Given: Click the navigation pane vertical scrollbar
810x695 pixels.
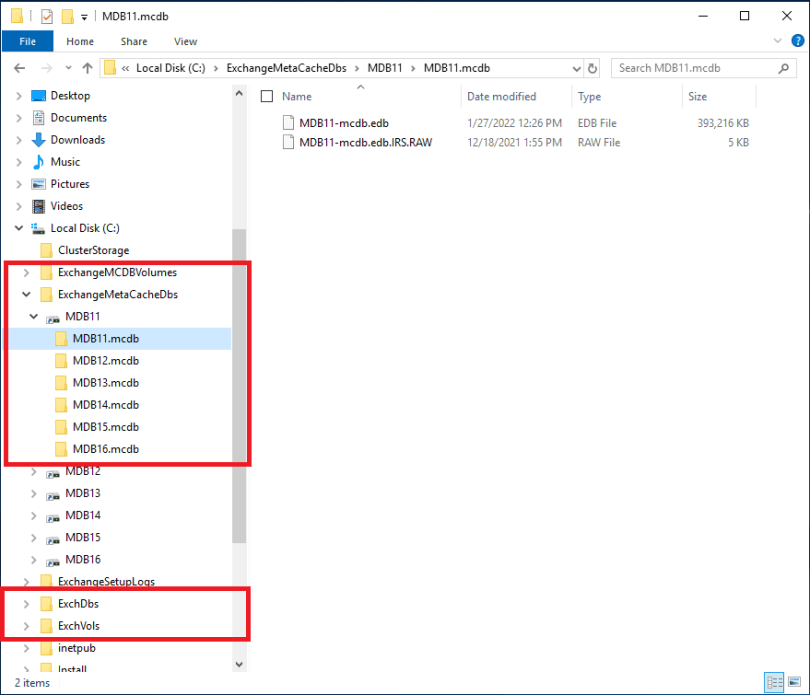Looking at the screenshot, I should tap(239, 380).
